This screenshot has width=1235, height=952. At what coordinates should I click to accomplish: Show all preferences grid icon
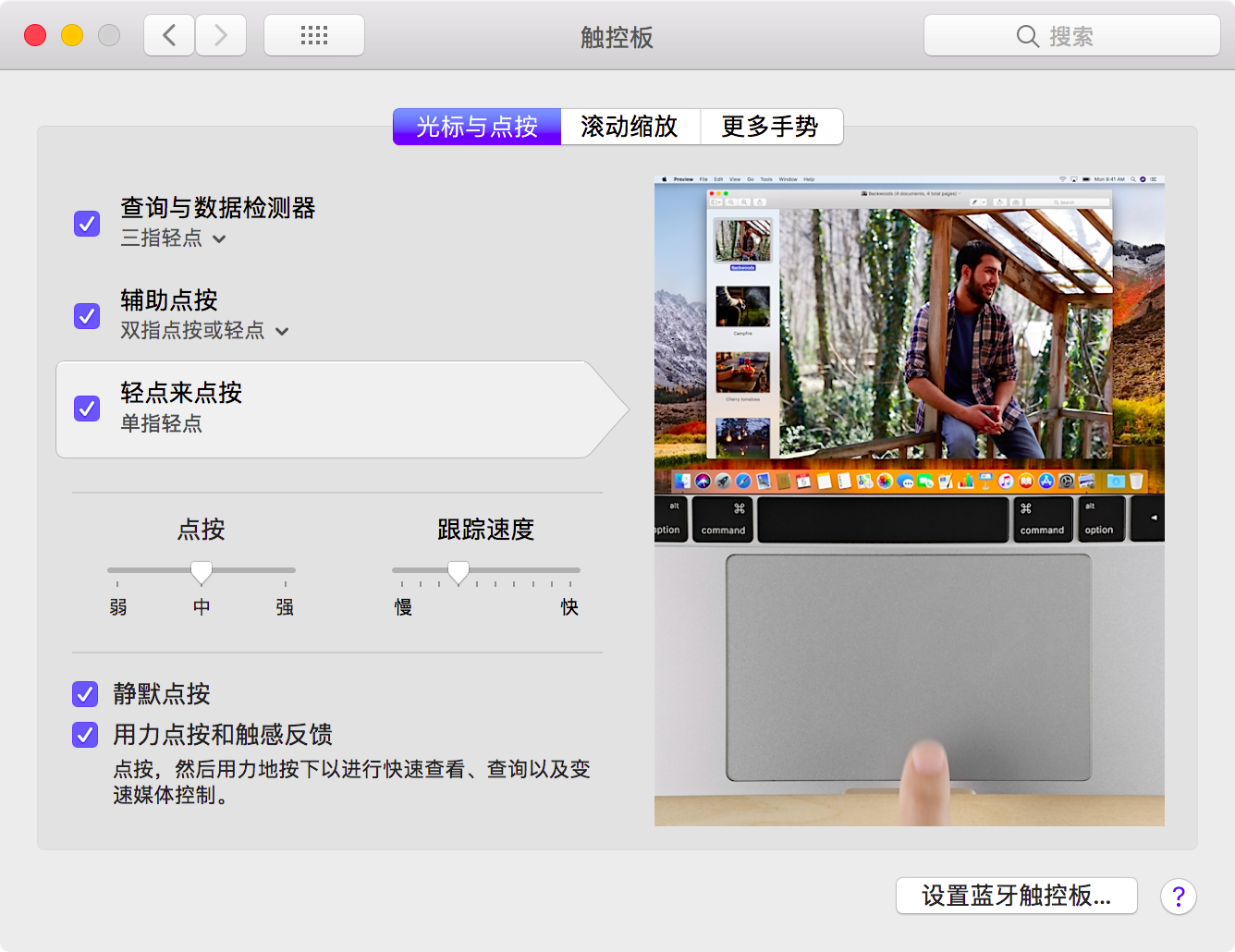[x=314, y=35]
